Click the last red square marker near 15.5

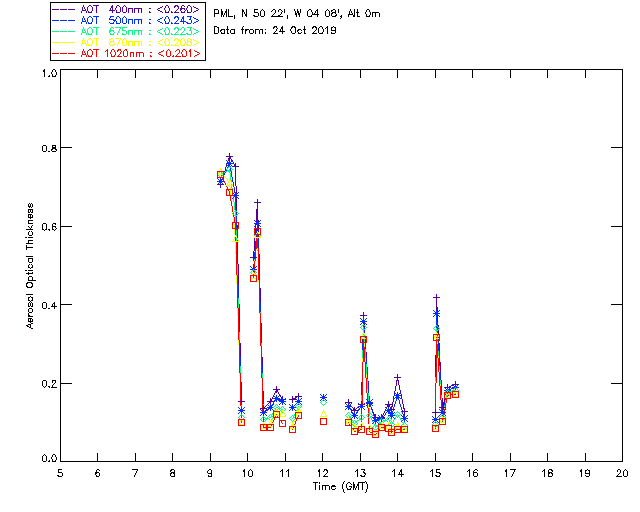456,394
